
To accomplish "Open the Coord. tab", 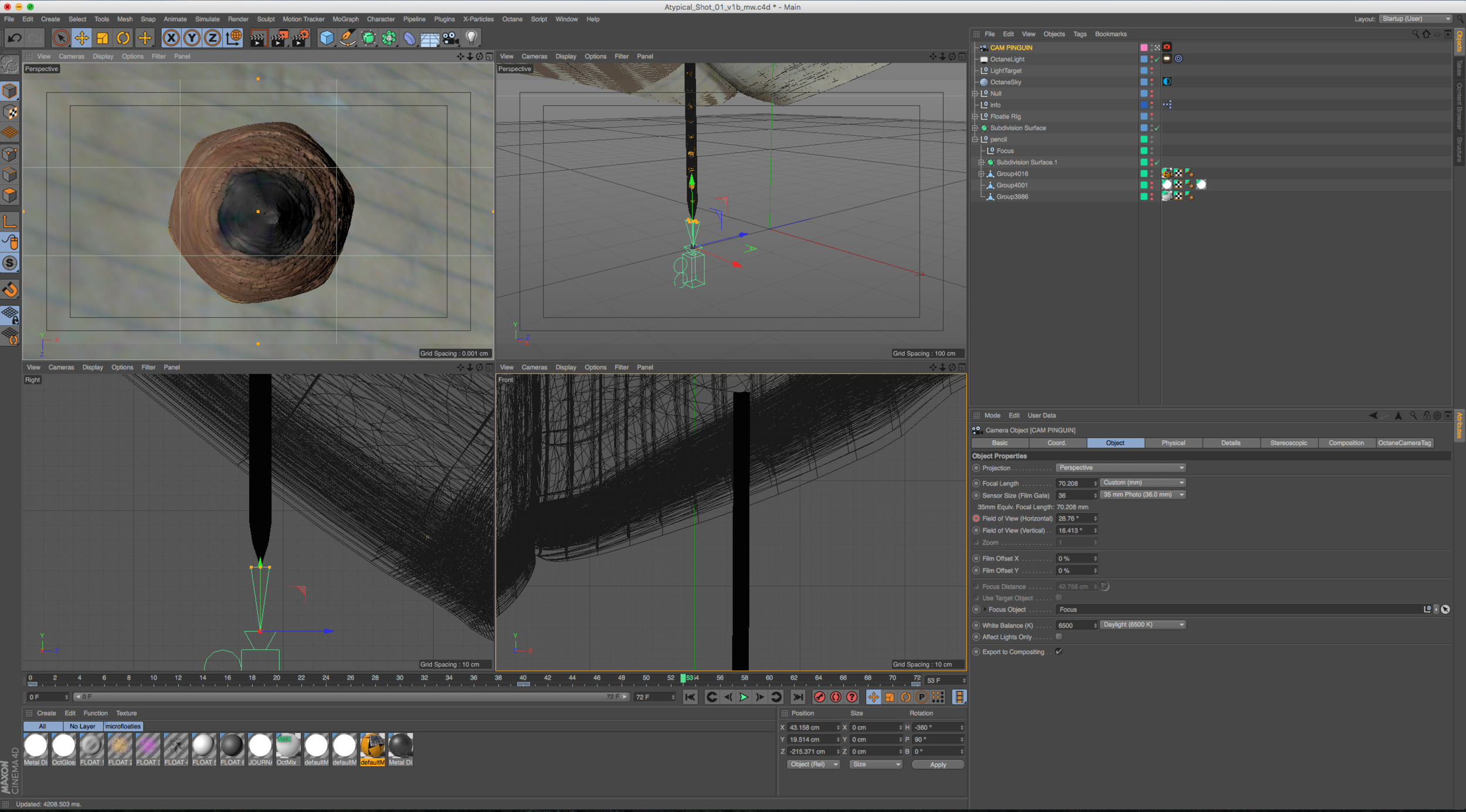I will (x=1057, y=443).
